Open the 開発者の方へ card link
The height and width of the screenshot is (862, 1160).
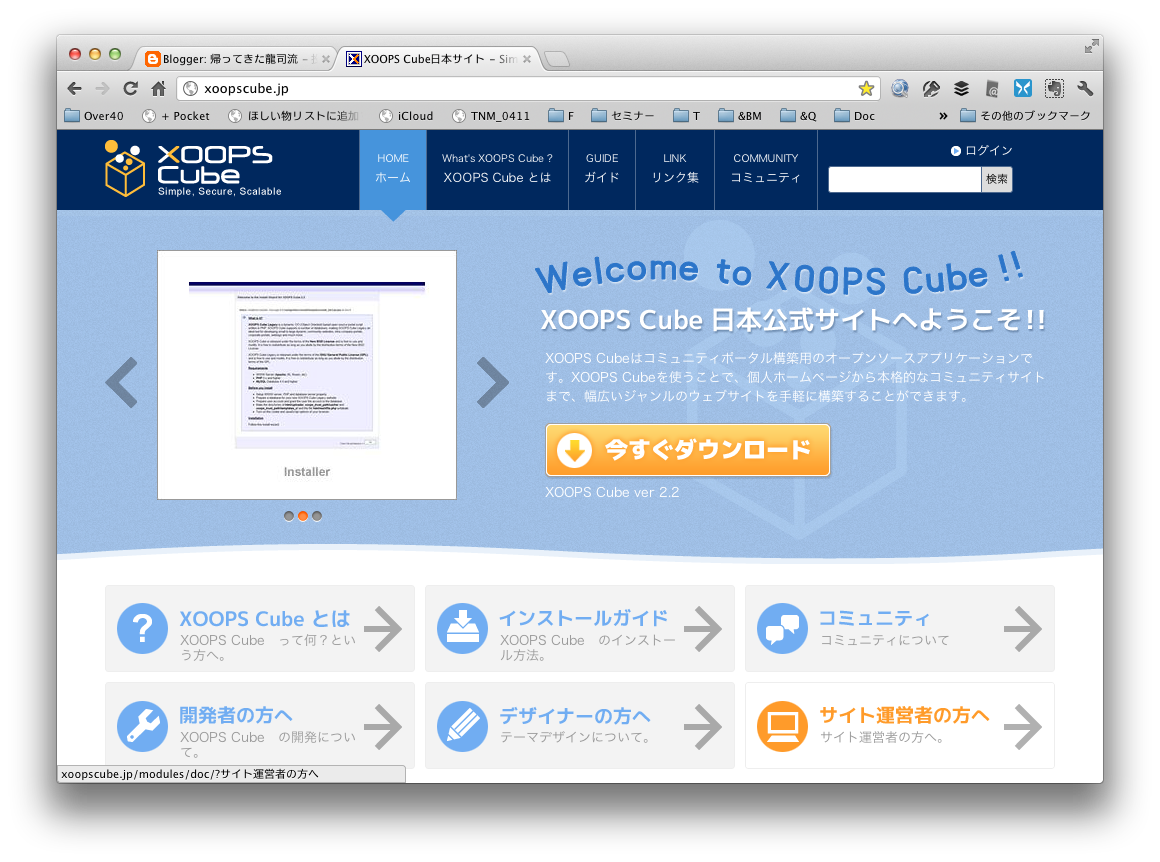point(260,726)
